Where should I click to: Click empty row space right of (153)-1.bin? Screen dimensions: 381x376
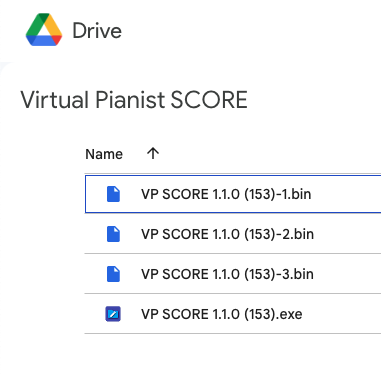tap(347, 194)
